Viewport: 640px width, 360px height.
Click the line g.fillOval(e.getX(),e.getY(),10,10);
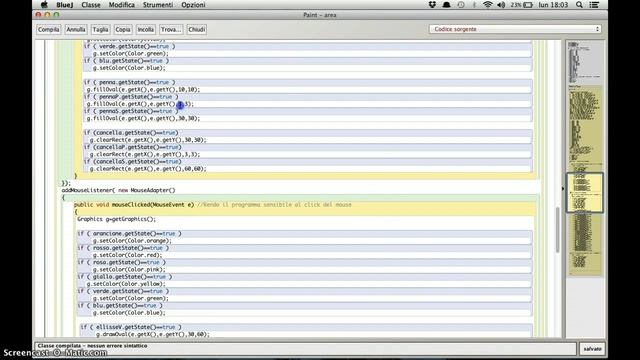coord(143,89)
